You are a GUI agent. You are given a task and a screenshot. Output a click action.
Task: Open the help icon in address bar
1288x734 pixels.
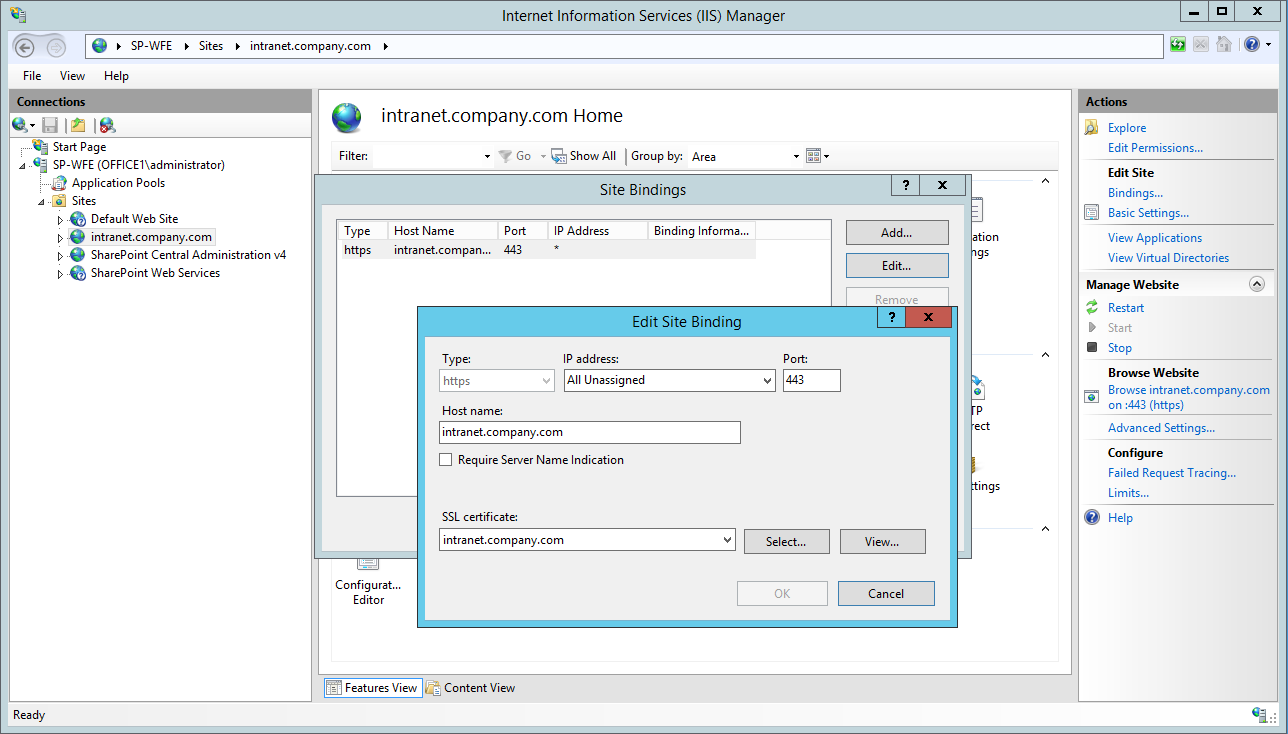tap(1252, 45)
